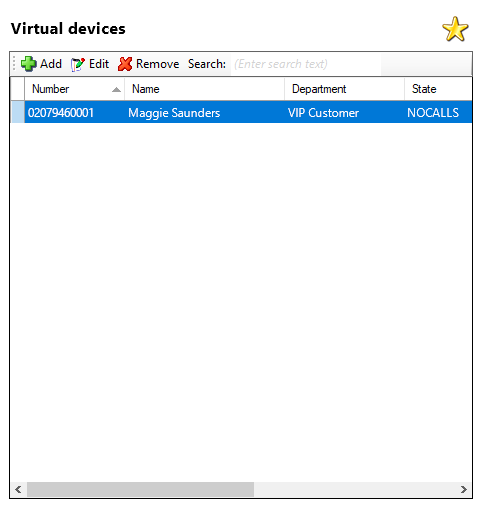Click the red X Remove icon
The height and width of the screenshot is (508, 480).
(x=125, y=64)
